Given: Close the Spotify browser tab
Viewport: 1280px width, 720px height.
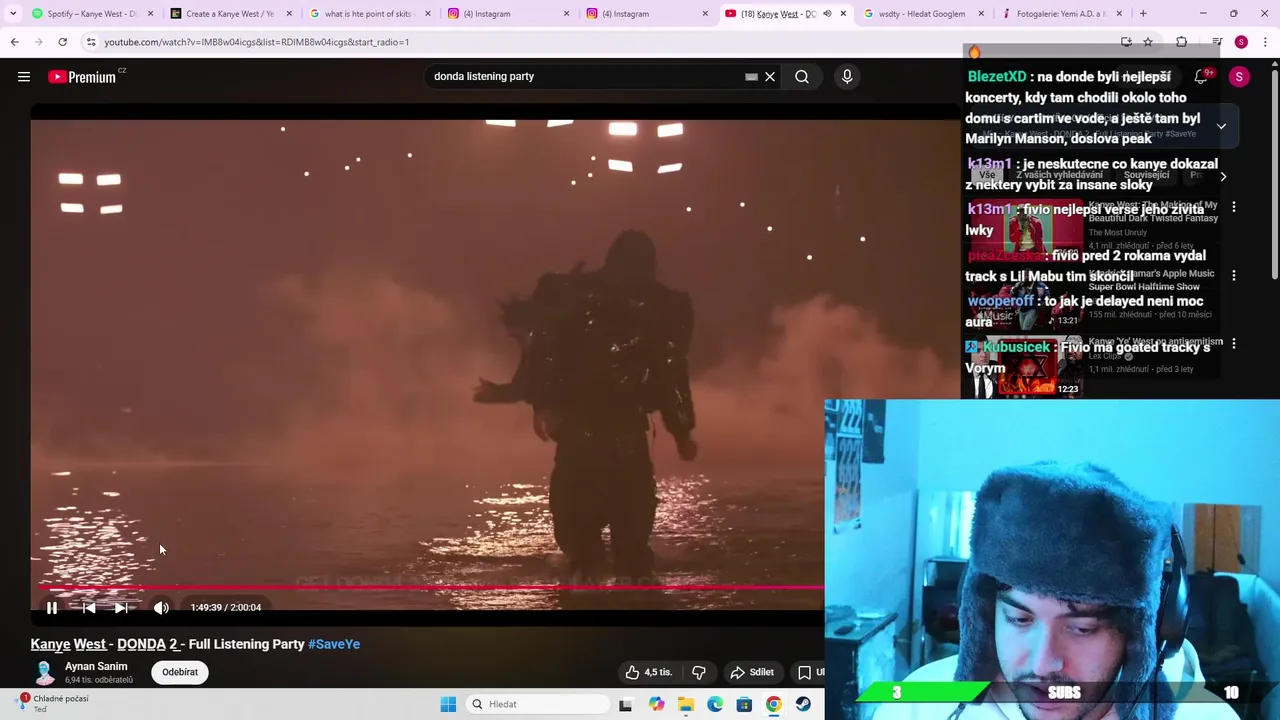Looking at the screenshot, I should pyautogui.click(x=150, y=14).
